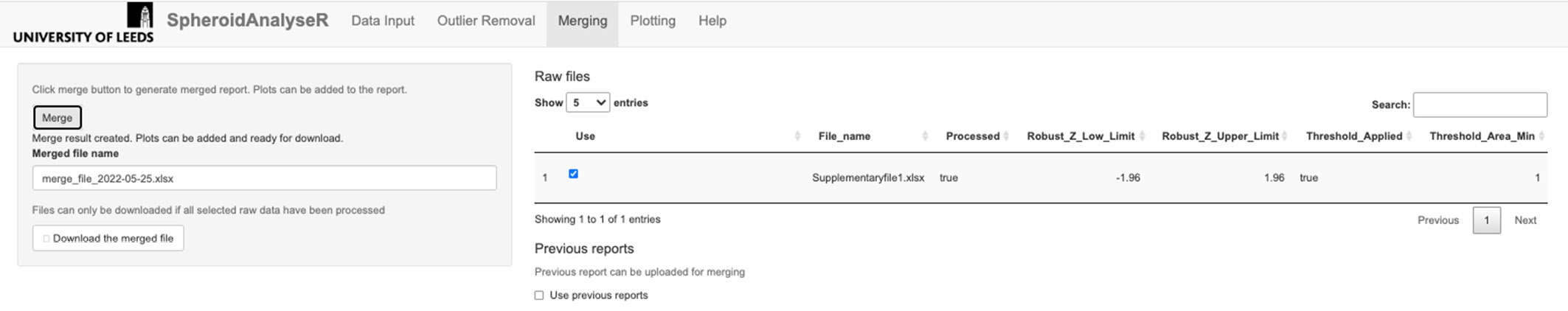The height and width of the screenshot is (311, 1568).
Task: Sort by Processed column arrows
Action: (x=1007, y=136)
